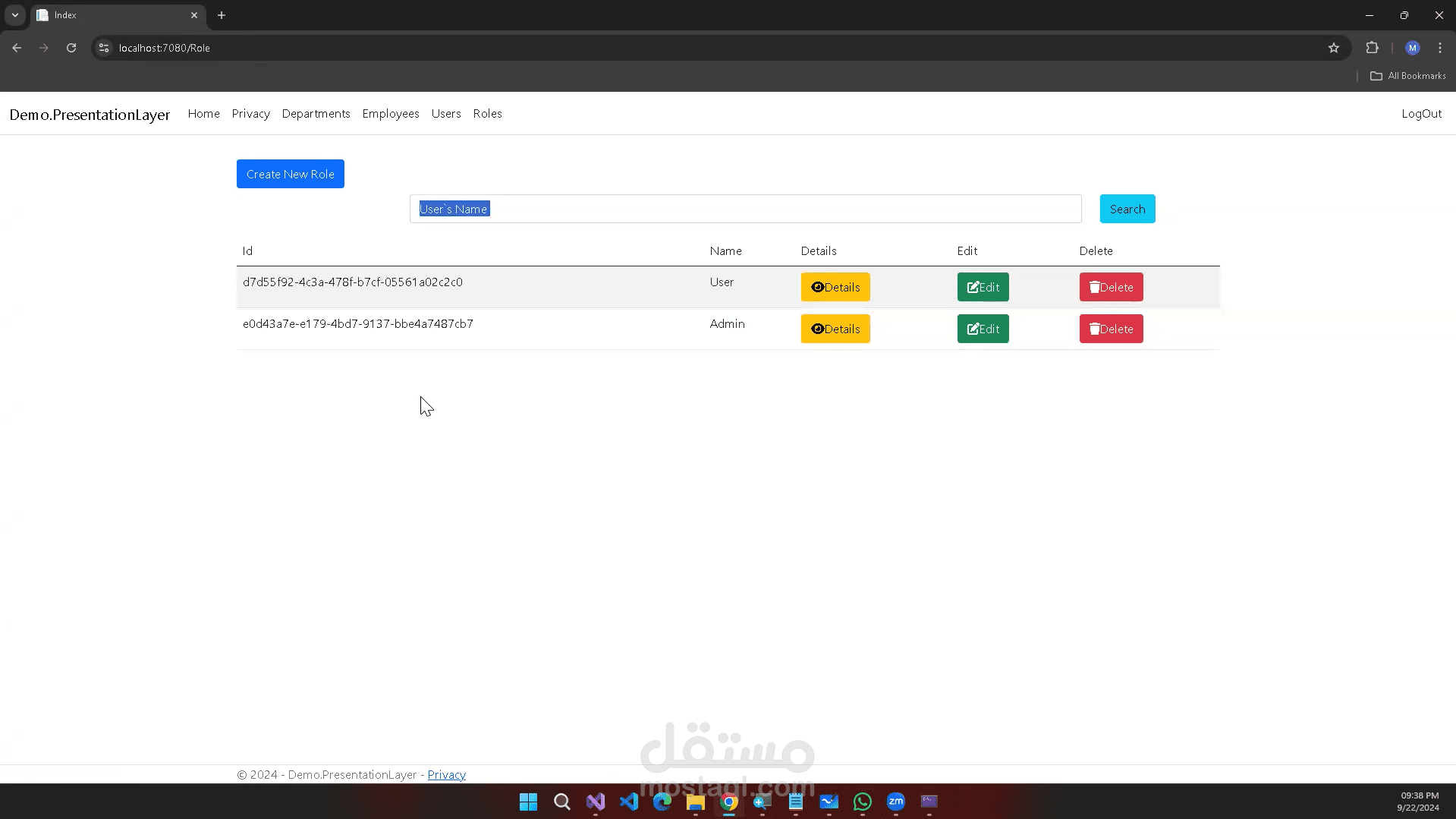The height and width of the screenshot is (819, 1456).
Task: Bookmark this page with the star icon
Action: 1334,47
